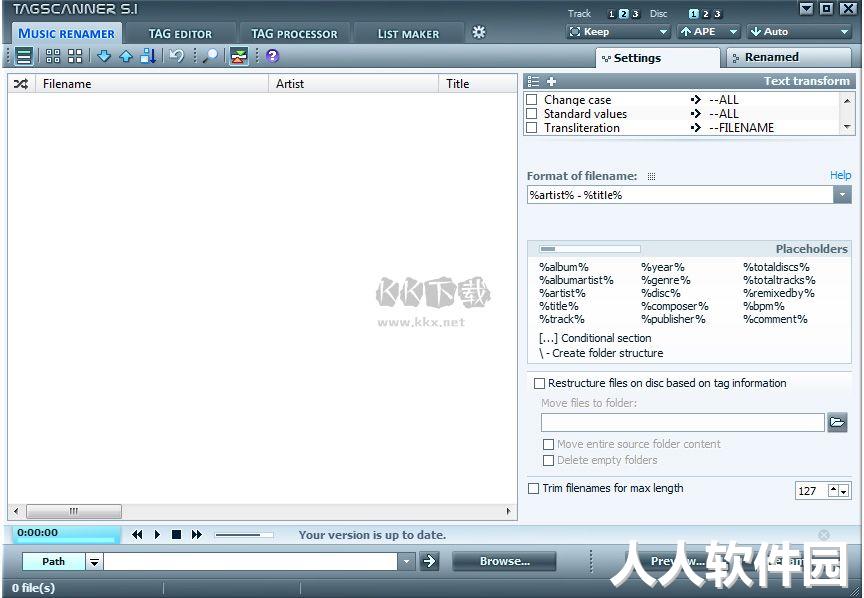
Task: Enable the Change case checkbox
Action: coord(532,100)
